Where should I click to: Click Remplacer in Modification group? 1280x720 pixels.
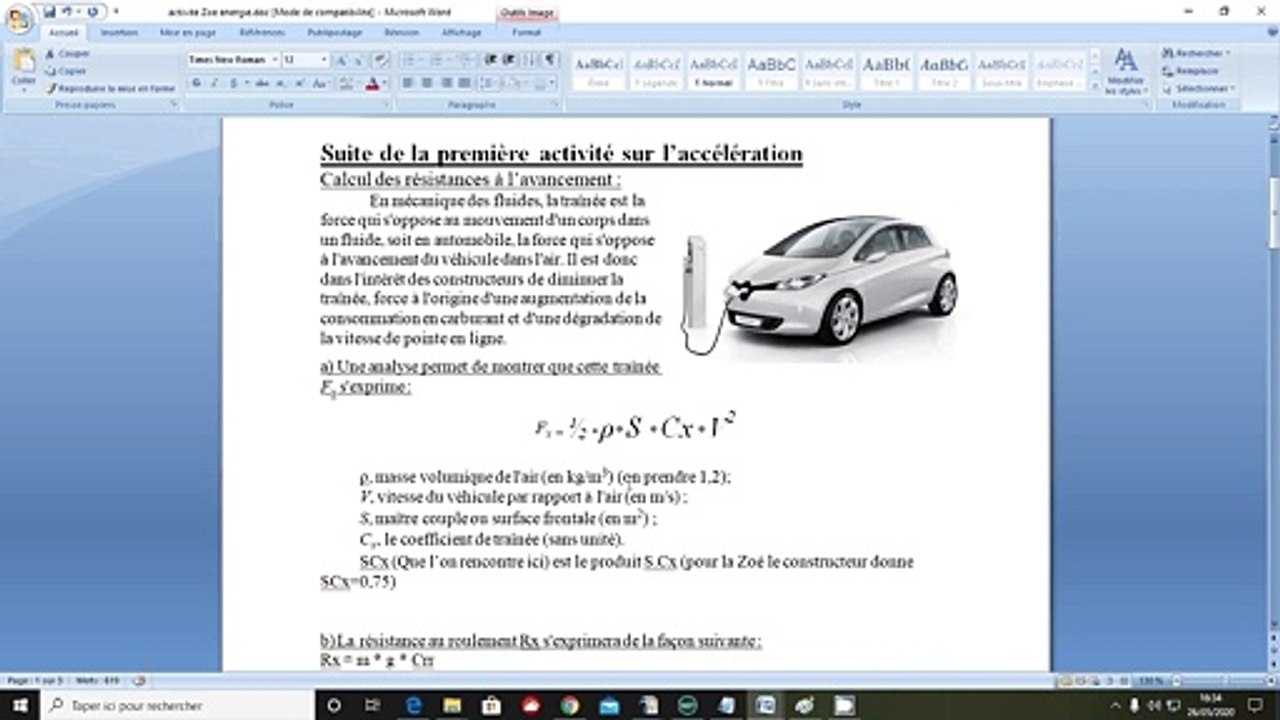1191,71
